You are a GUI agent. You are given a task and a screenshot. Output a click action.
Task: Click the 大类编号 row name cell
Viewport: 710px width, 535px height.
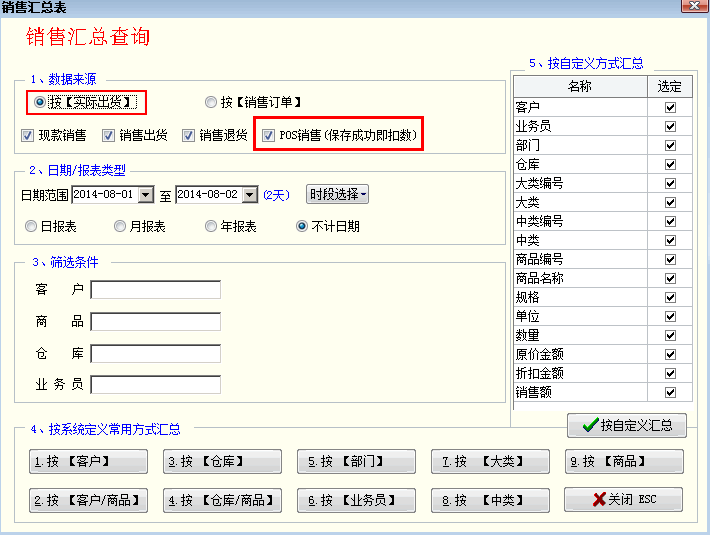[580, 183]
